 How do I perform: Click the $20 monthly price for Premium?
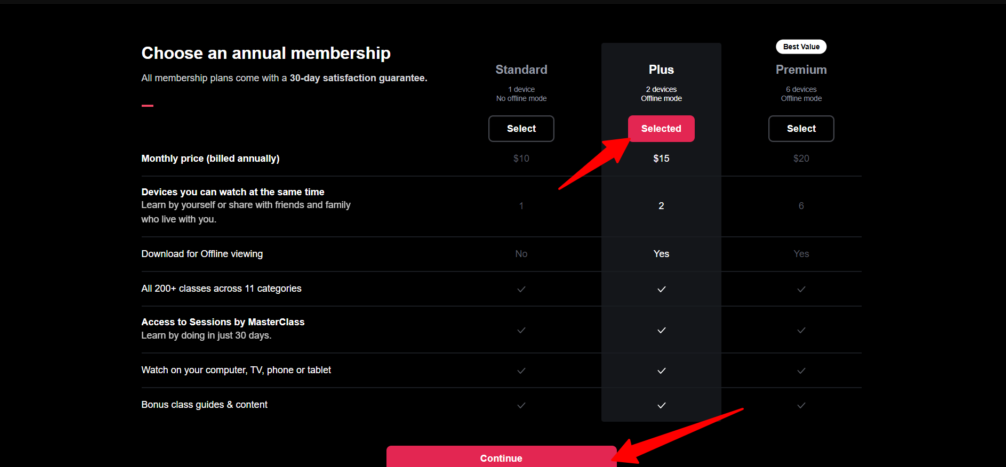[801, 159]
